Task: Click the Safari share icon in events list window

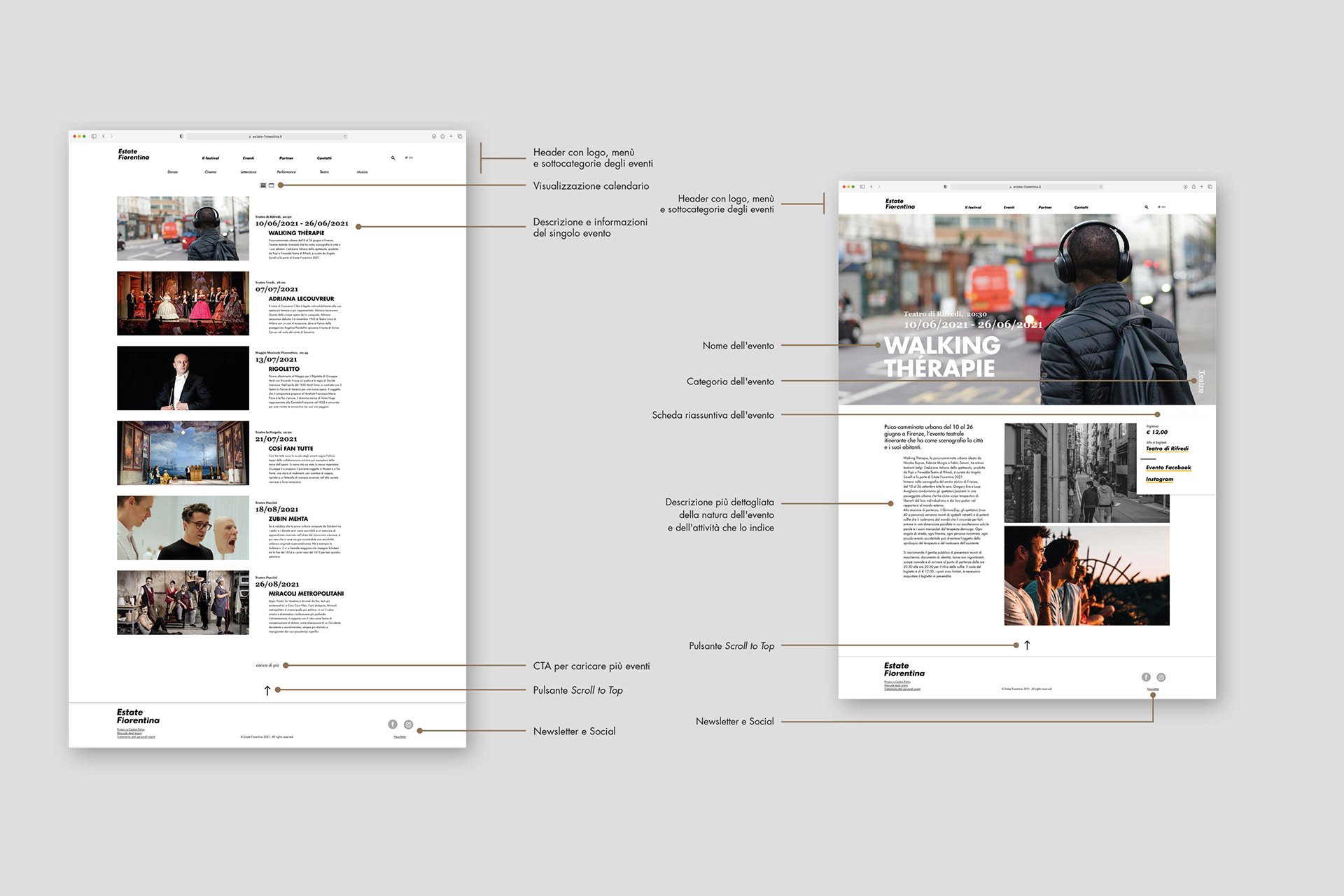Action: tap(442, 136)
